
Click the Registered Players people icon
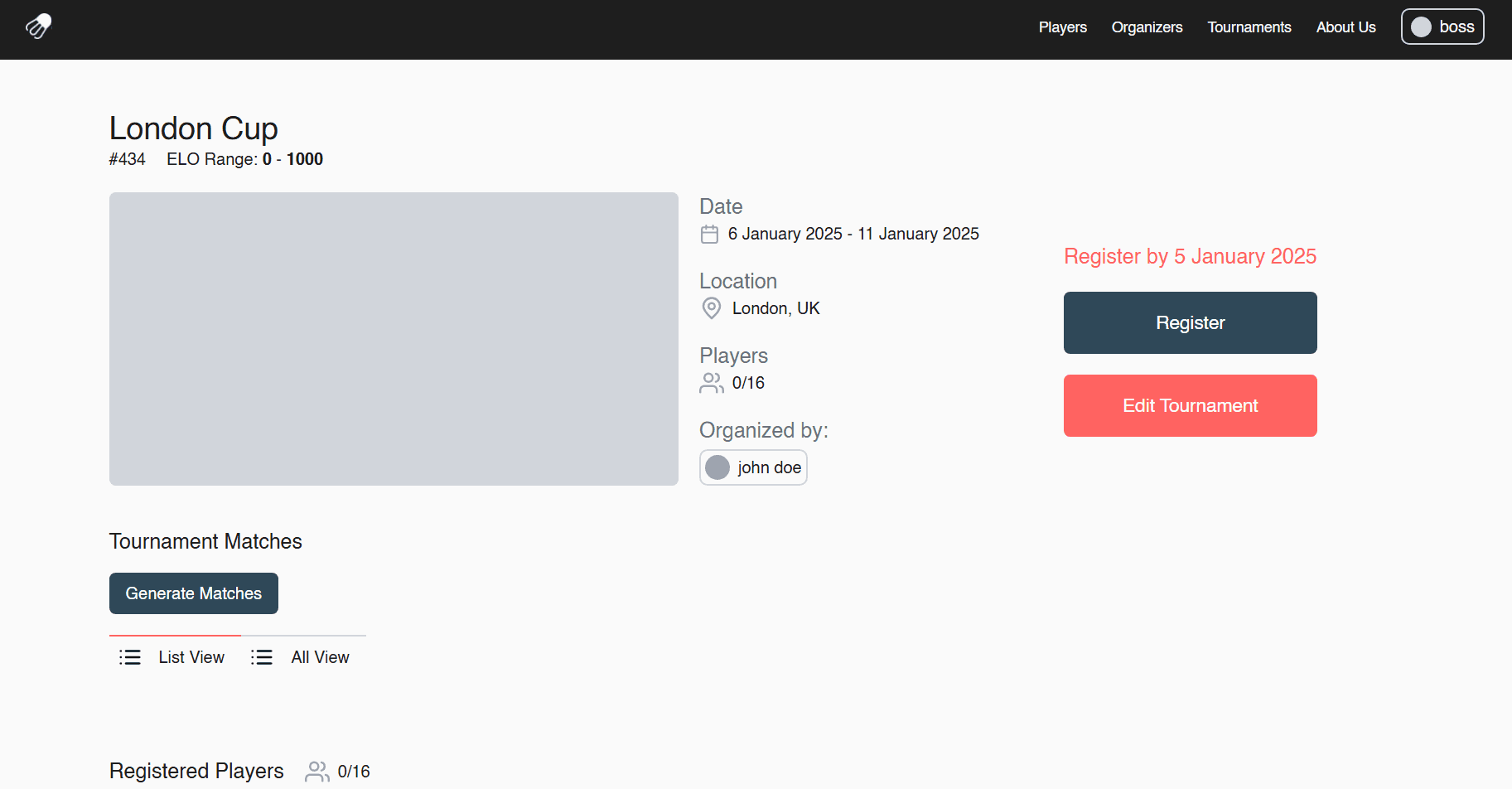316,771
